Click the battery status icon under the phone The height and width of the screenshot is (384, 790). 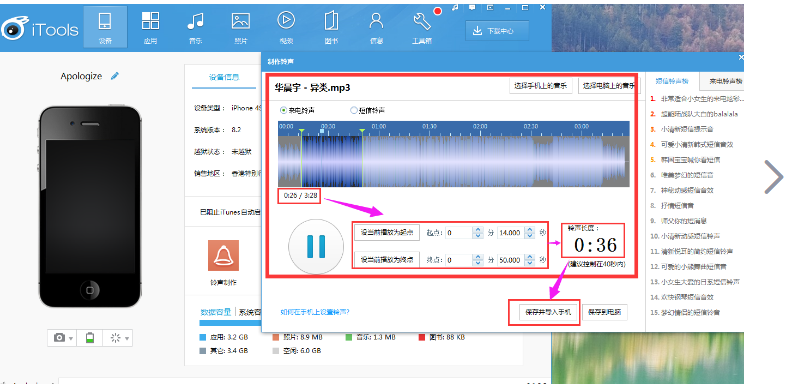coord(90,338)
